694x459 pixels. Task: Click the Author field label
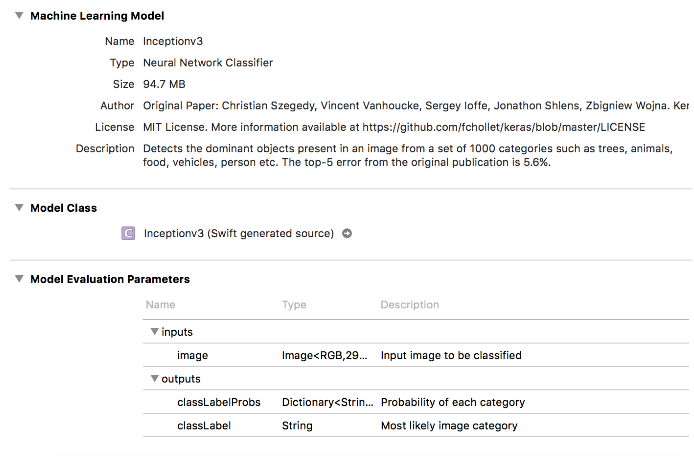(117, 106)
